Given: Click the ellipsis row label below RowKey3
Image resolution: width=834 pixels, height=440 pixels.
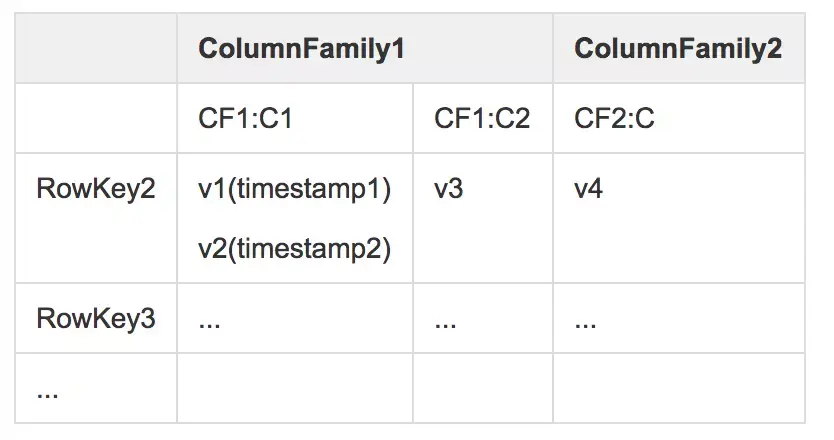Looking at the screenshot, I should click(x=47, y=389).
